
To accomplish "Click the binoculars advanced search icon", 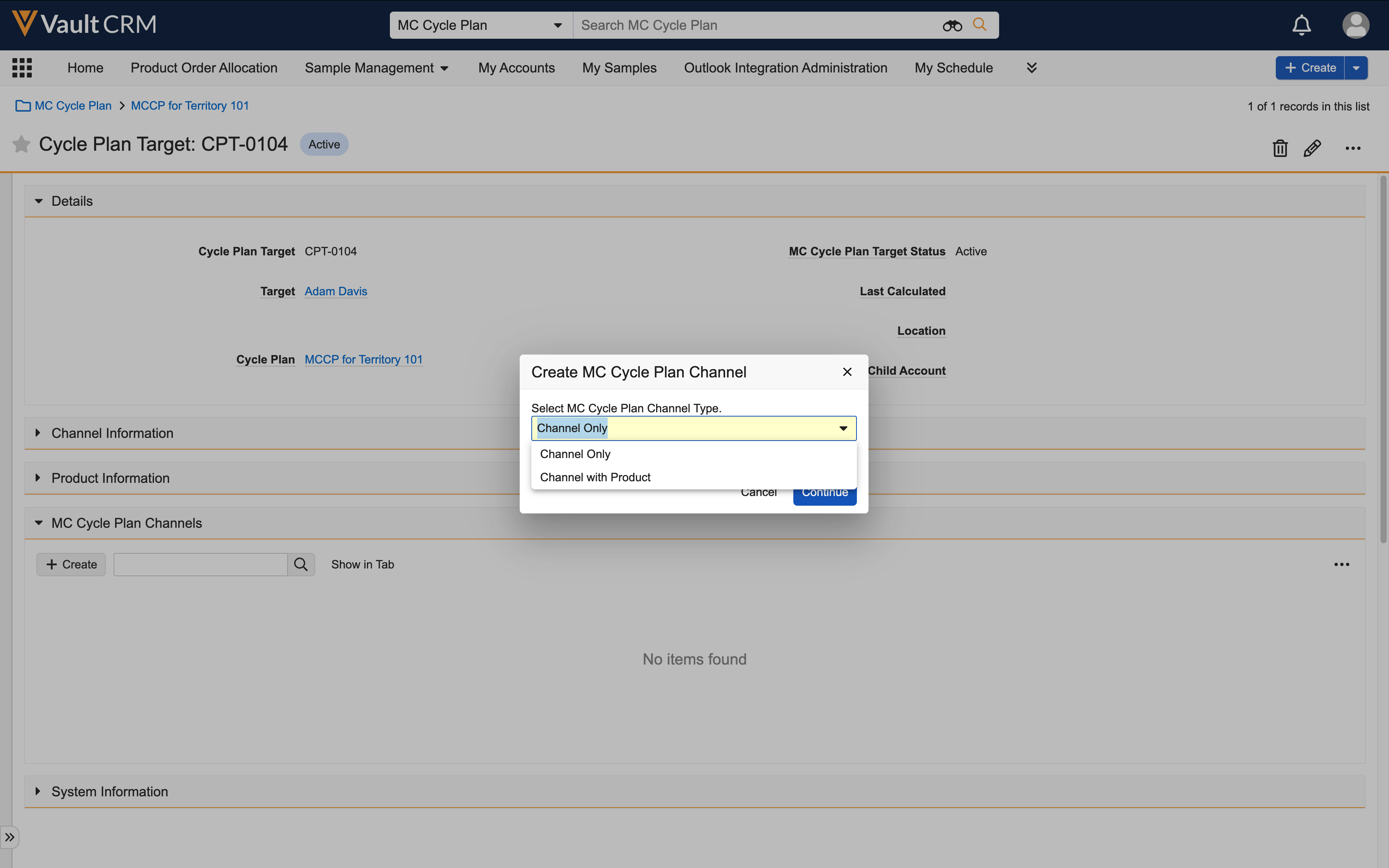I will click(x=951, y=25).
